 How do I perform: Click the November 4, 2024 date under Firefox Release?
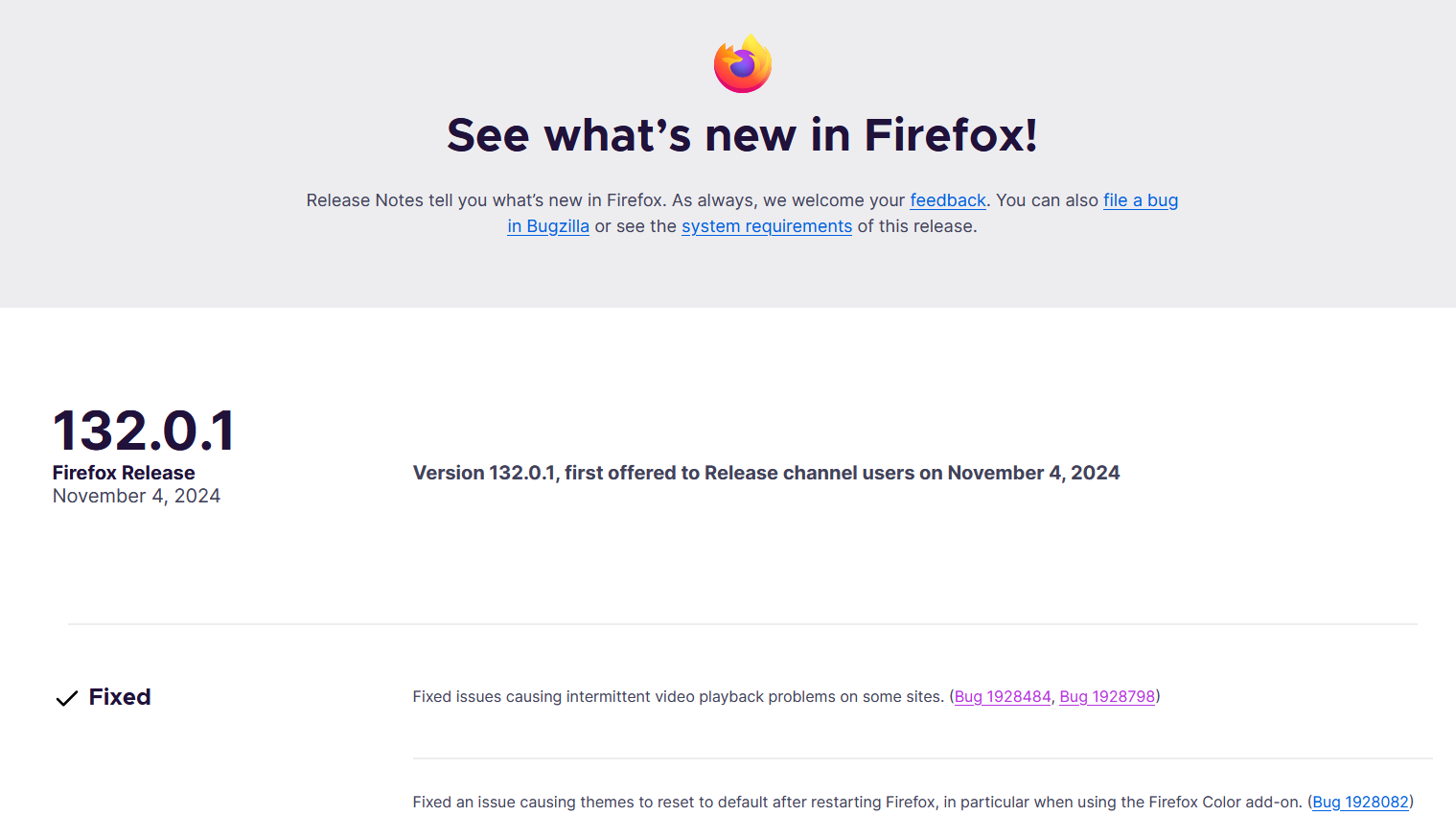pyautogui.click(x=136, y=496)
